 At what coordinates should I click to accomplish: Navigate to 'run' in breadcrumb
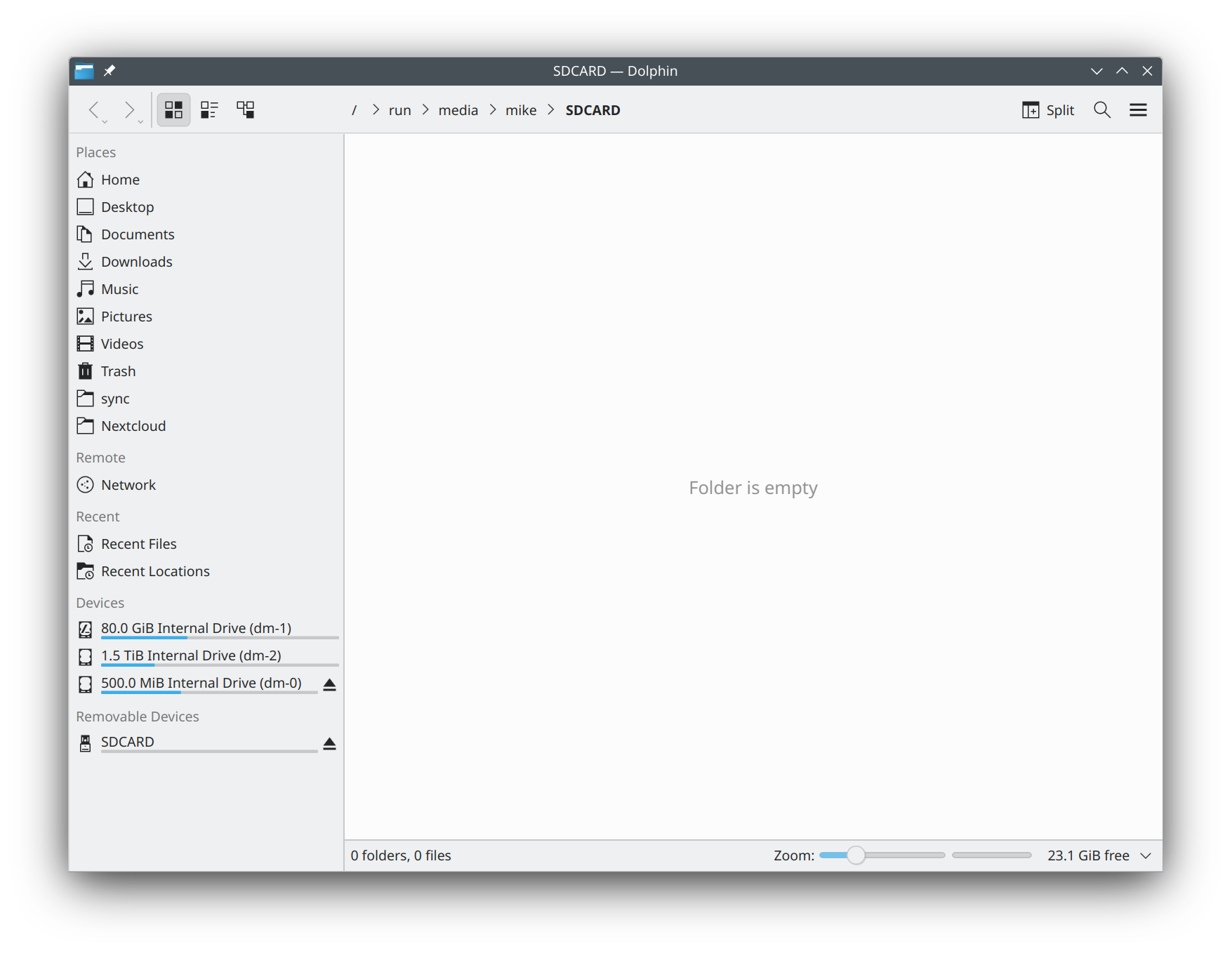click(x=400, y=110)
